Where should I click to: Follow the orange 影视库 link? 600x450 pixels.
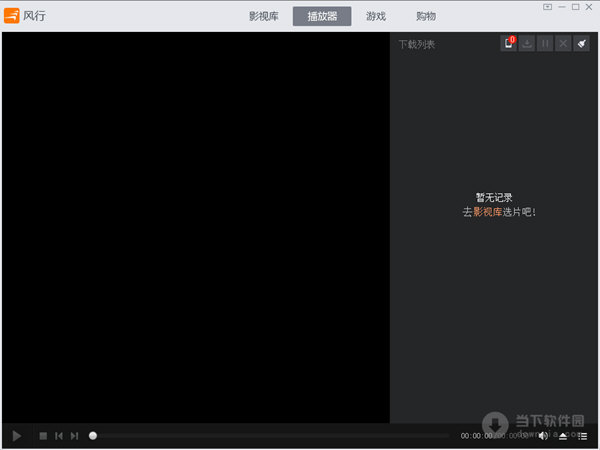(x=488, y=212)
